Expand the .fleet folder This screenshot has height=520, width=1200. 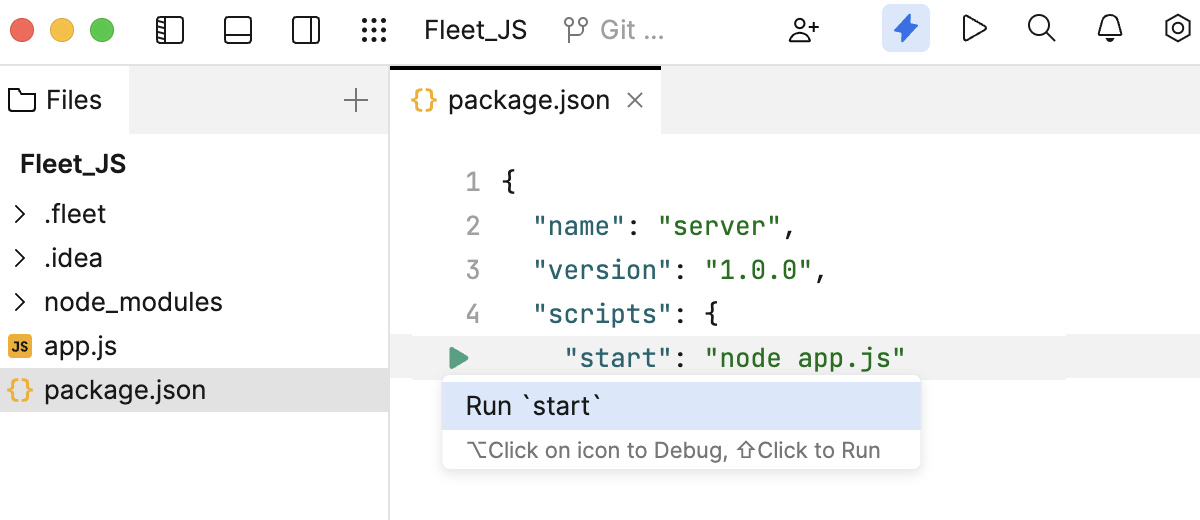[x=20, y=214]
